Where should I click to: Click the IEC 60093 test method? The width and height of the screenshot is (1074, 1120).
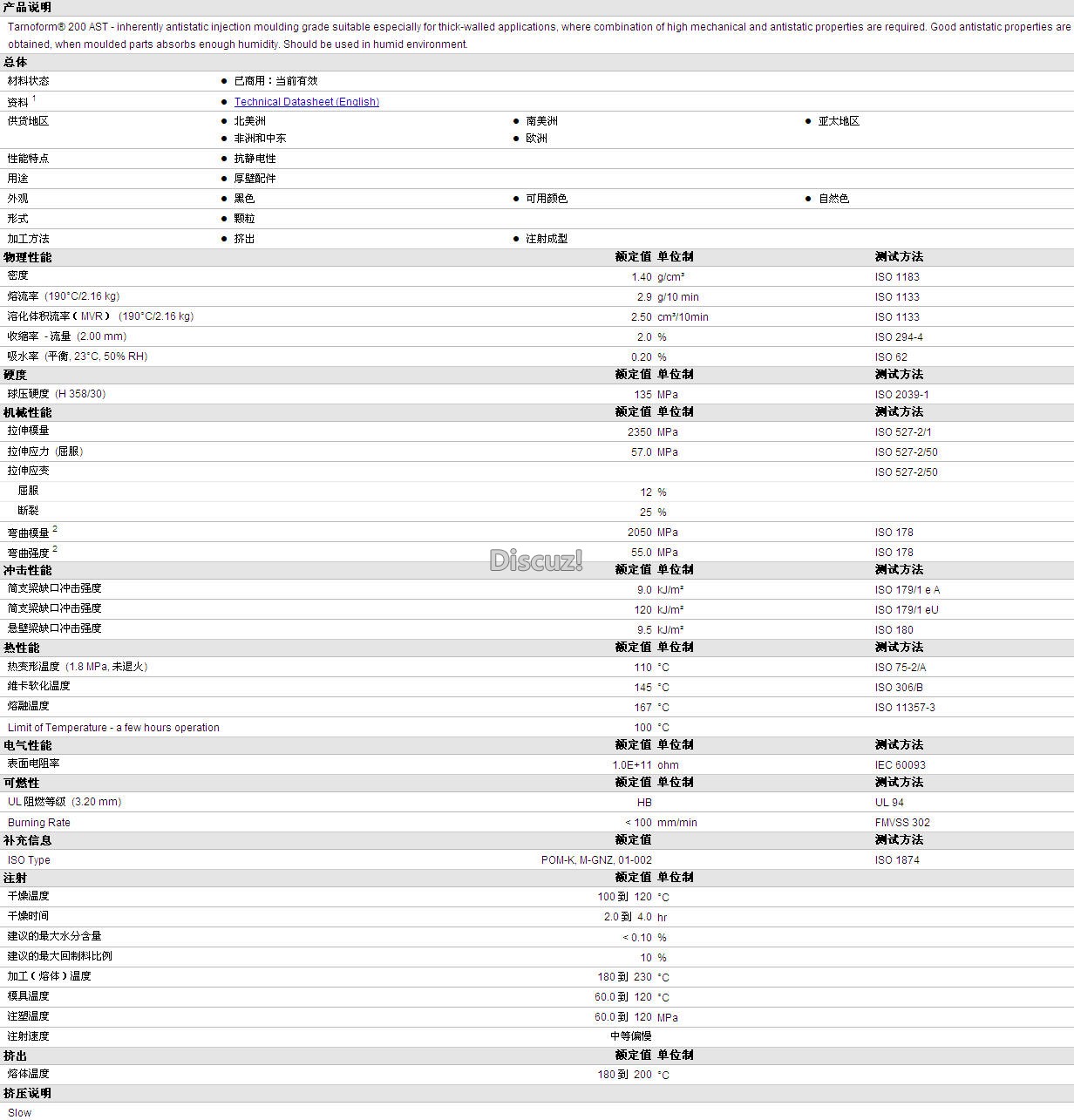(x=901, y=765)
